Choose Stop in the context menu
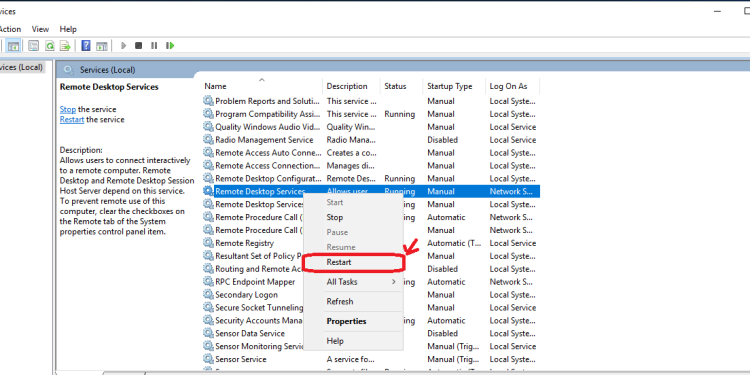 click(x=353, y=217)
